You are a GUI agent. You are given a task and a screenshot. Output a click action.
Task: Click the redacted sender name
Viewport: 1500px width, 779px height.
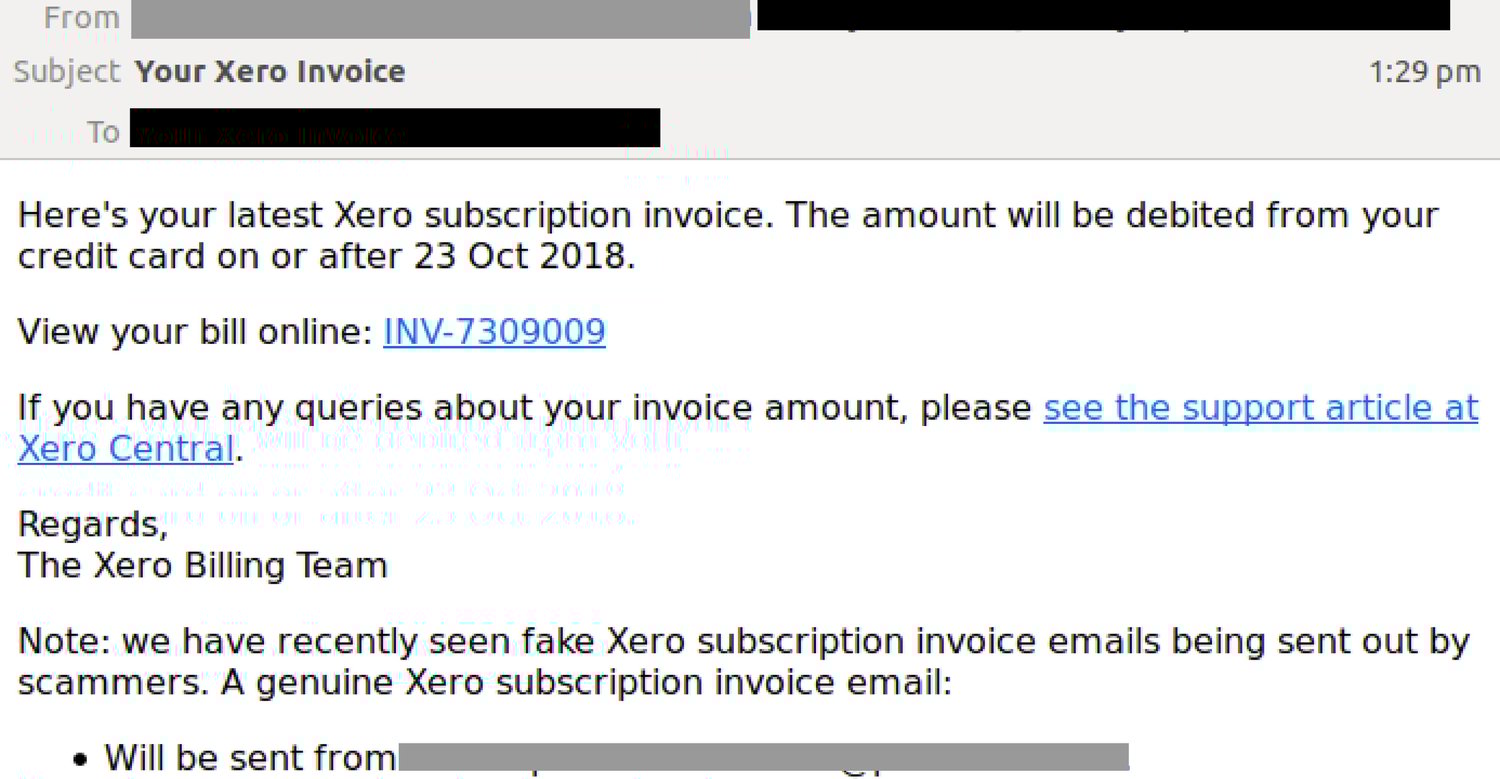coord(440,16)
